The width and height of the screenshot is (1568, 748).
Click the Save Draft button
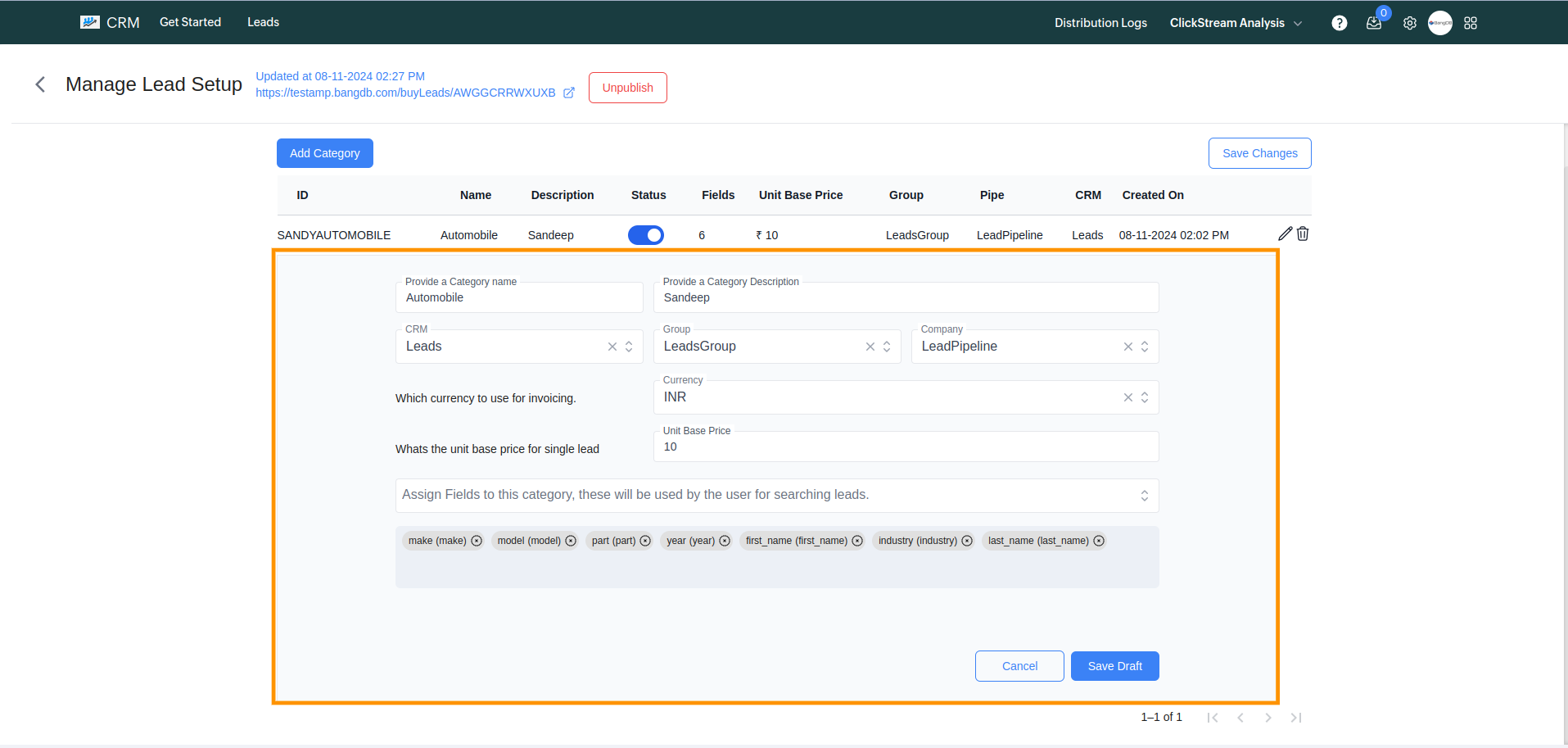pyautogui.click(x=1115, y=666)
